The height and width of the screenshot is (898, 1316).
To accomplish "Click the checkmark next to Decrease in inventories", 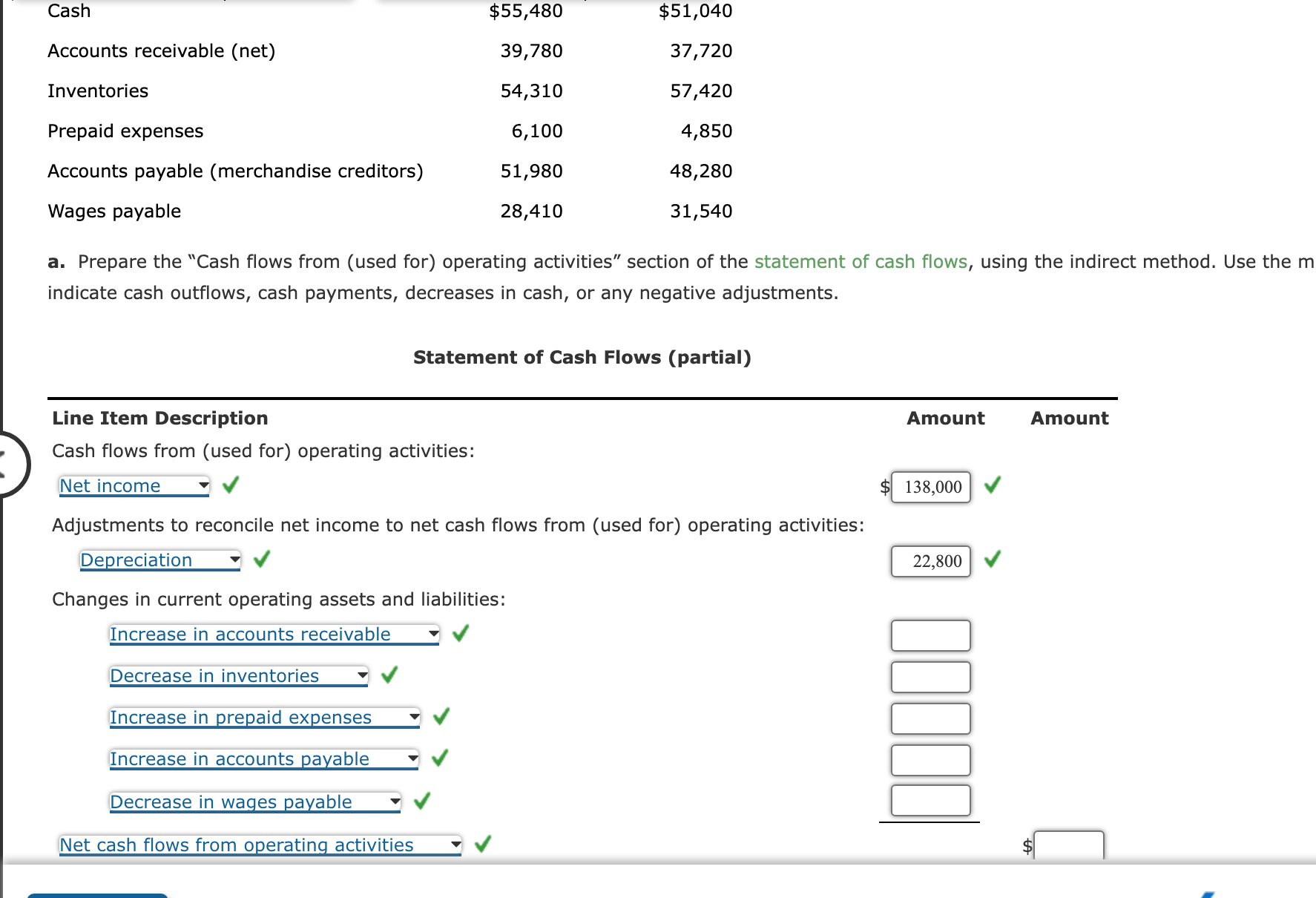I will pyautogui.click(x=390, y=675).
